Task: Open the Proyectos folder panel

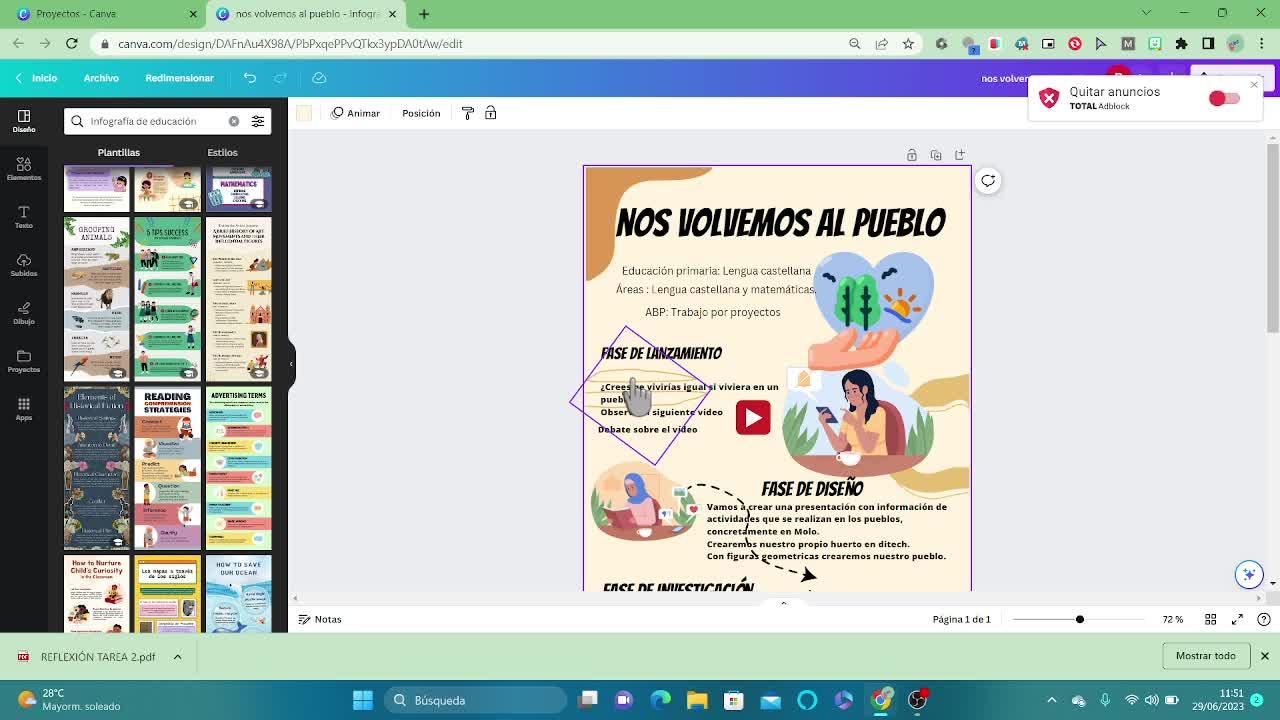Action: coord(24,360)
